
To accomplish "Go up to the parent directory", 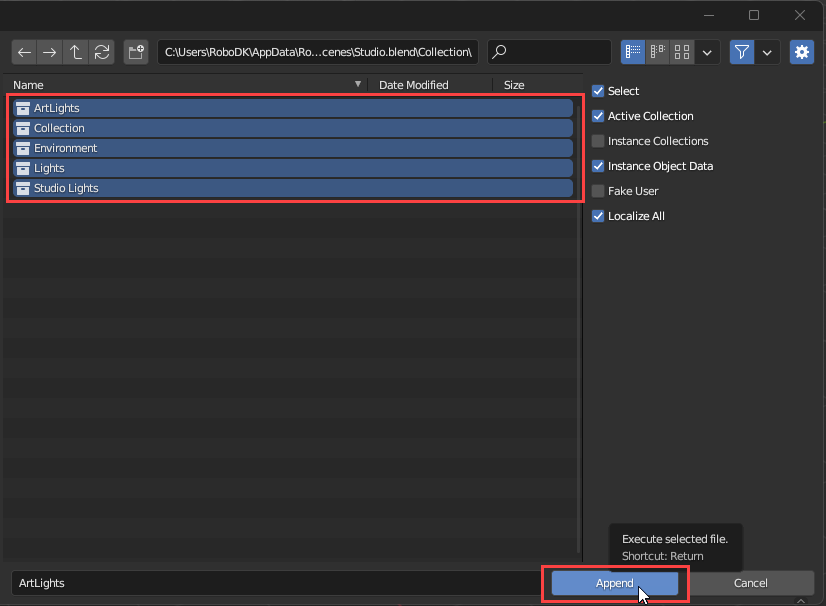I will 76,52.
